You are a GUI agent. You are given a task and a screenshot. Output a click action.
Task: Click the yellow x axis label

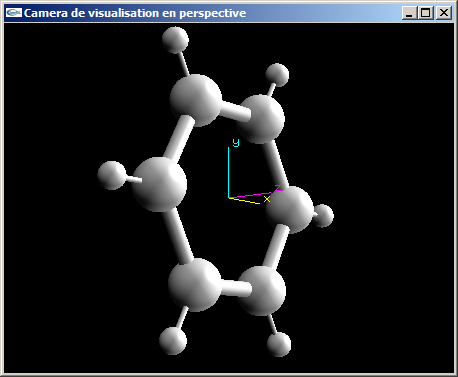[267, 199]
